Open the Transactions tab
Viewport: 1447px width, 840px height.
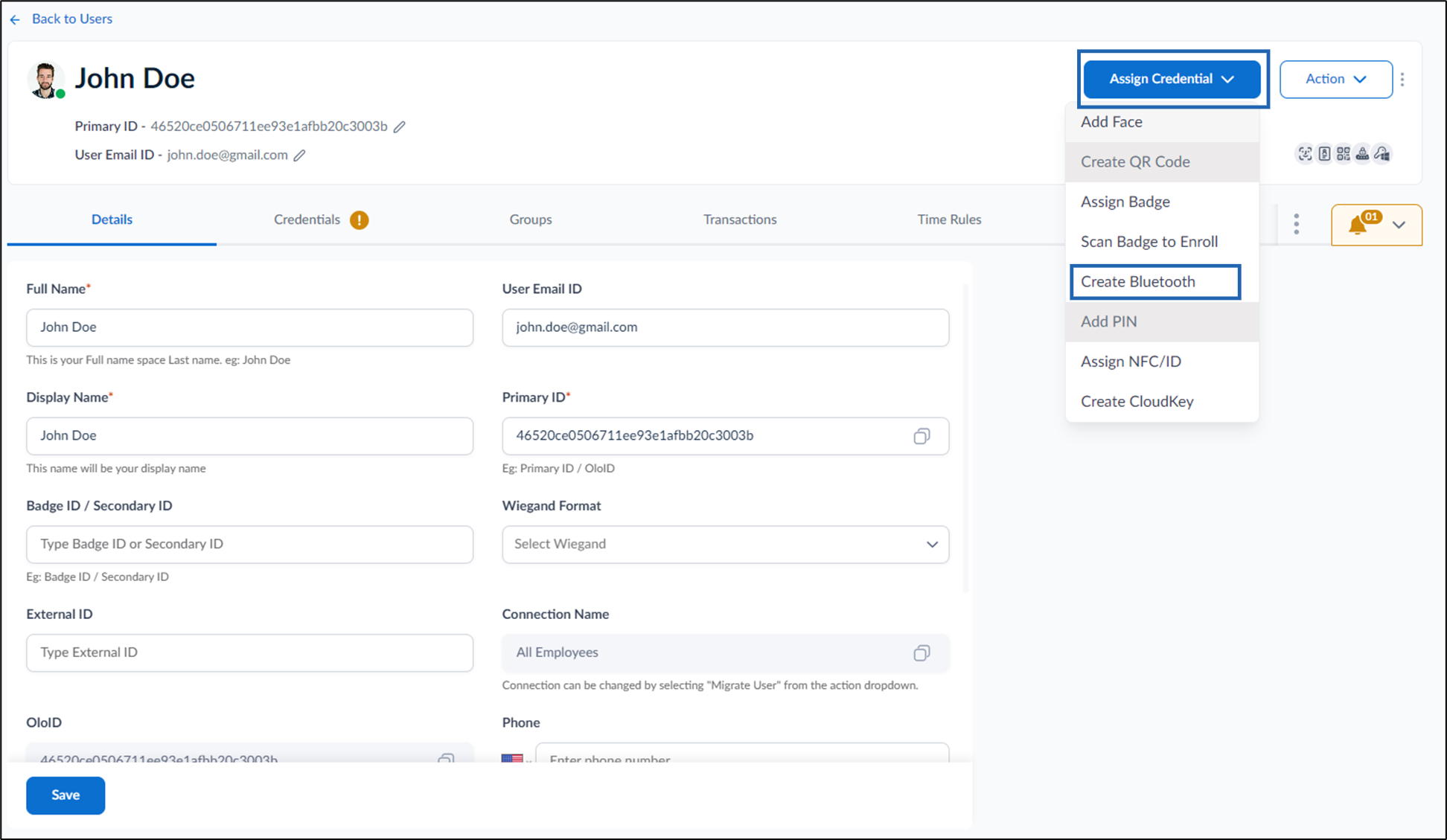(740, 219)
